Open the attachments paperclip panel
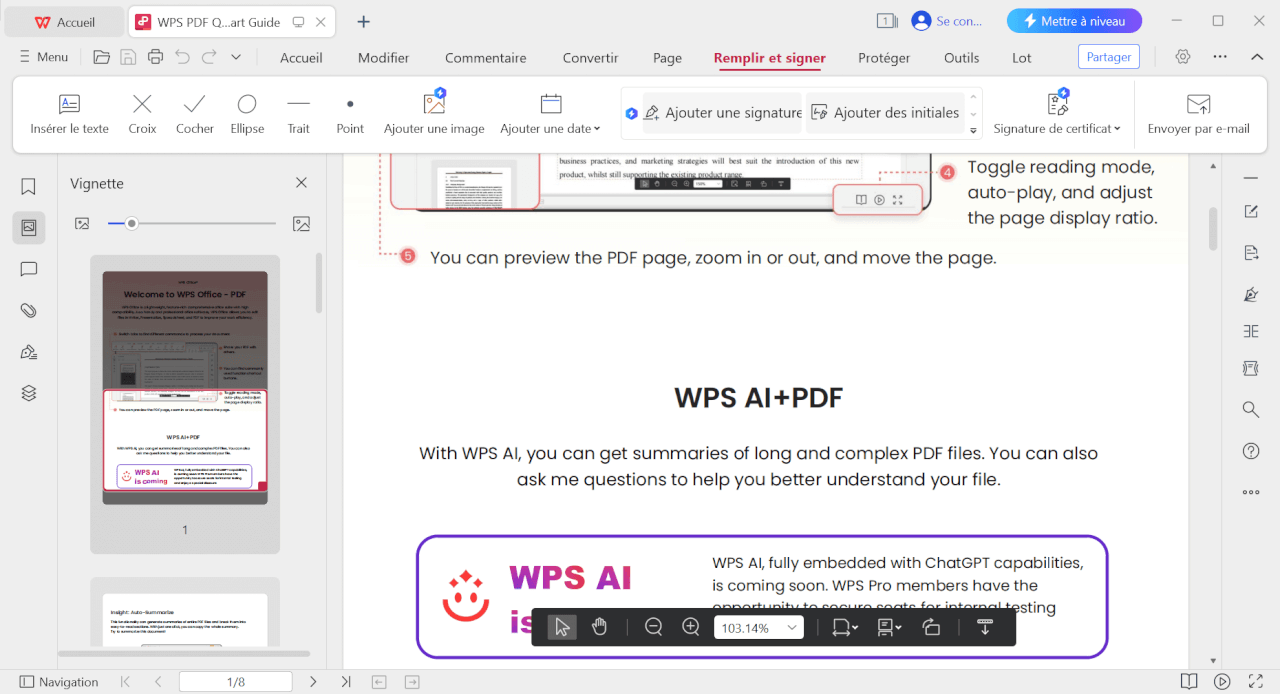 [x=29, y=310]
